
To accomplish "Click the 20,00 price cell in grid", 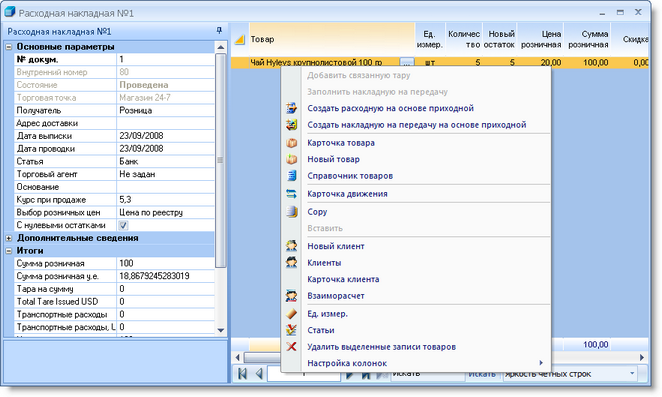I will coord(541,63).
